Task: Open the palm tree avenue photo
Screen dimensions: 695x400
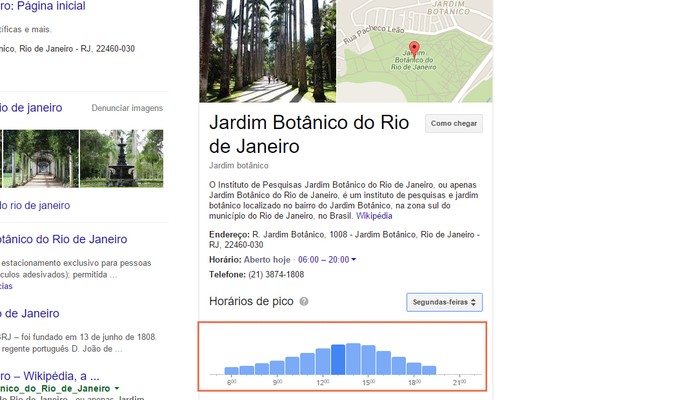Action: [x=268, y=51]
